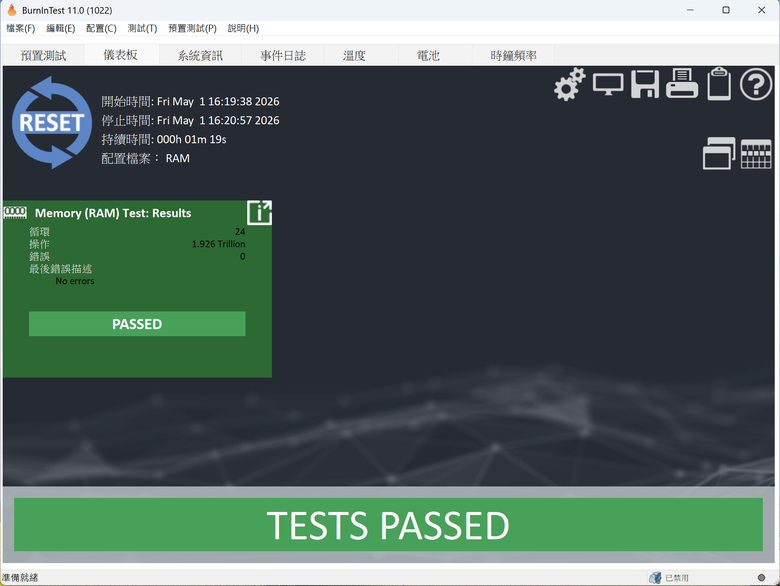This screenshot has height=586, width=780.
Task: Switch to the 系統資訊 tab
Action: tap(200, 55)
